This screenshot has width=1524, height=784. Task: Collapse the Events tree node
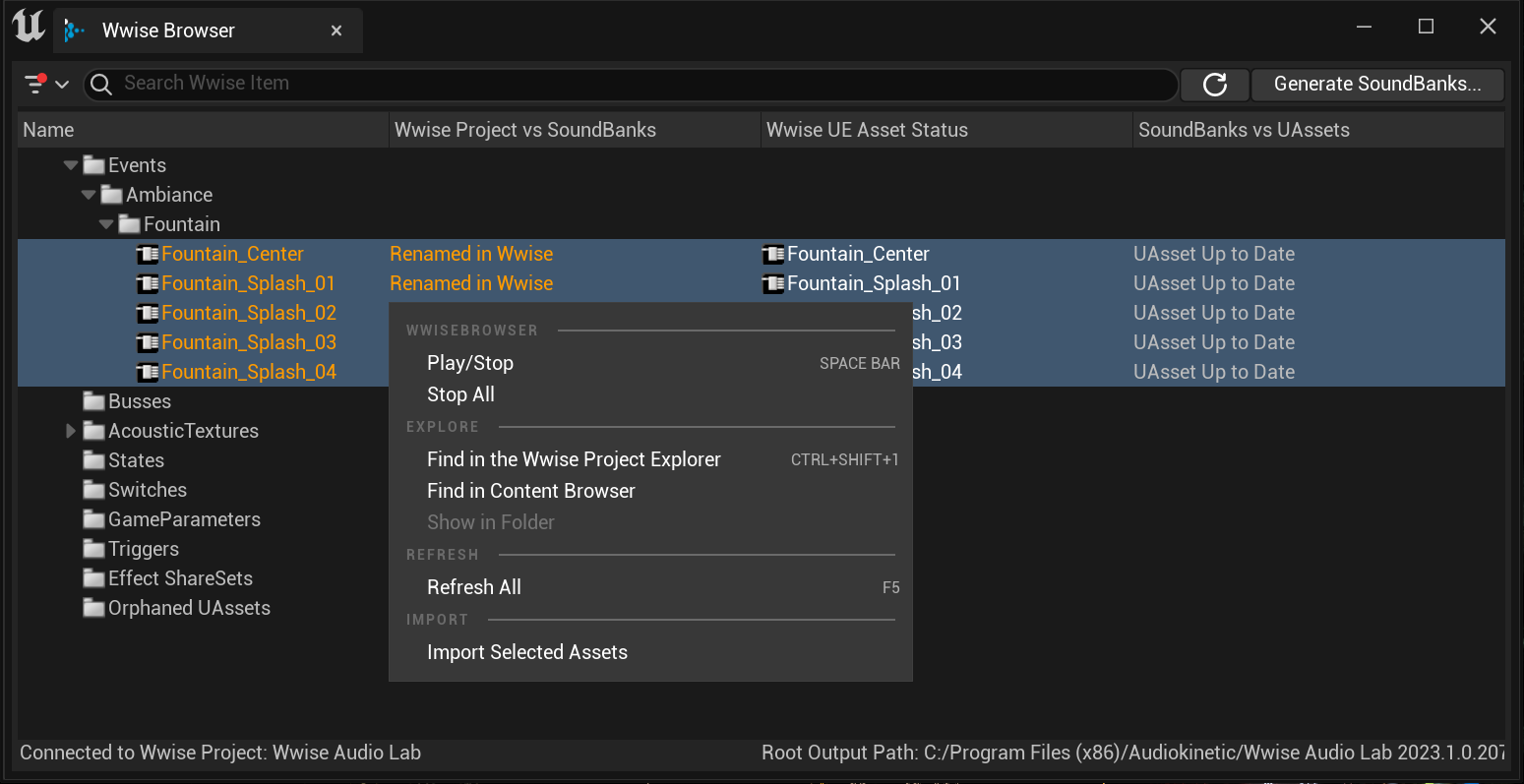[x=70, y=164]
